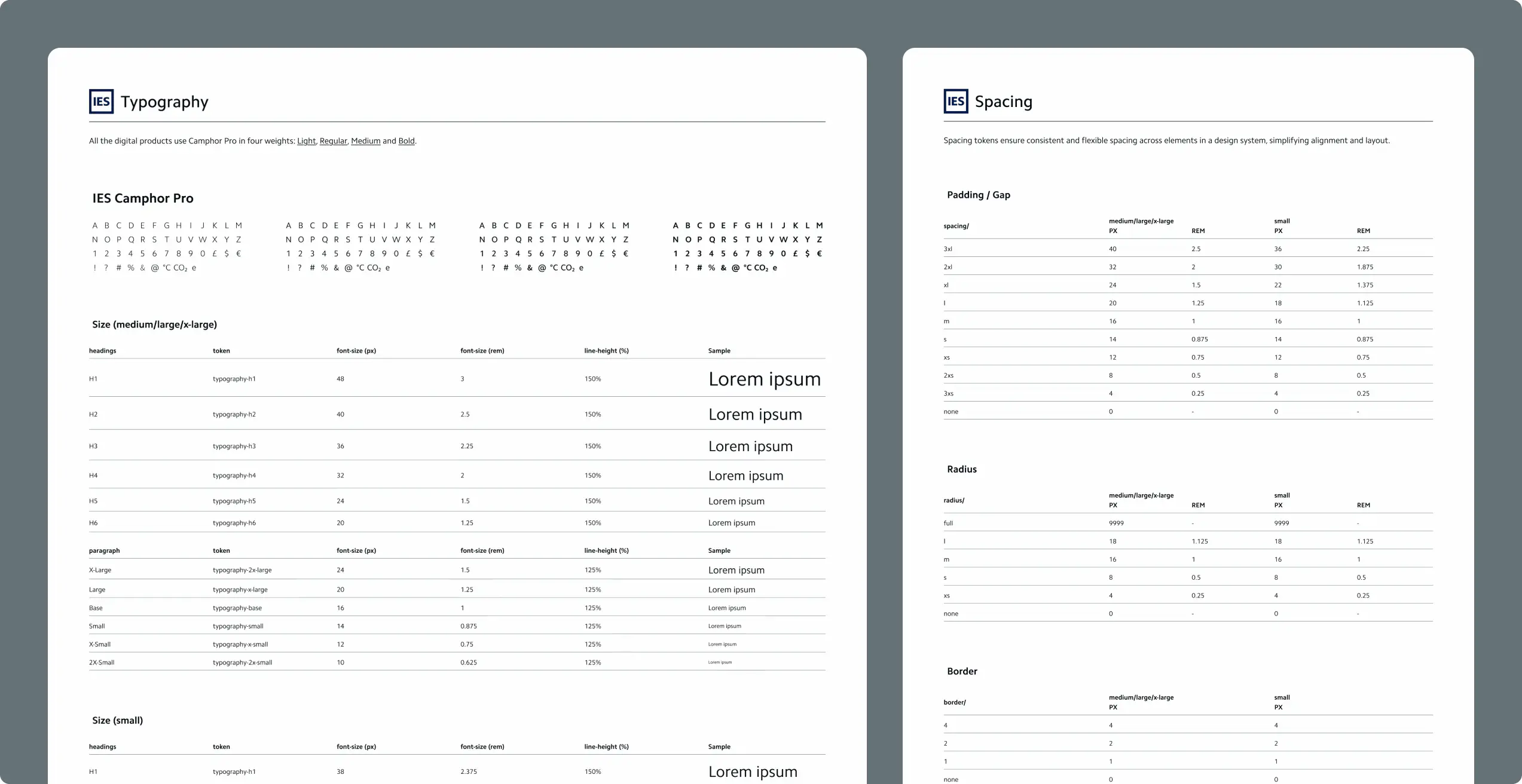Select the spacing 3xl row label
The width and height of the screenshot is (1522, 784).
pos(948,249)
